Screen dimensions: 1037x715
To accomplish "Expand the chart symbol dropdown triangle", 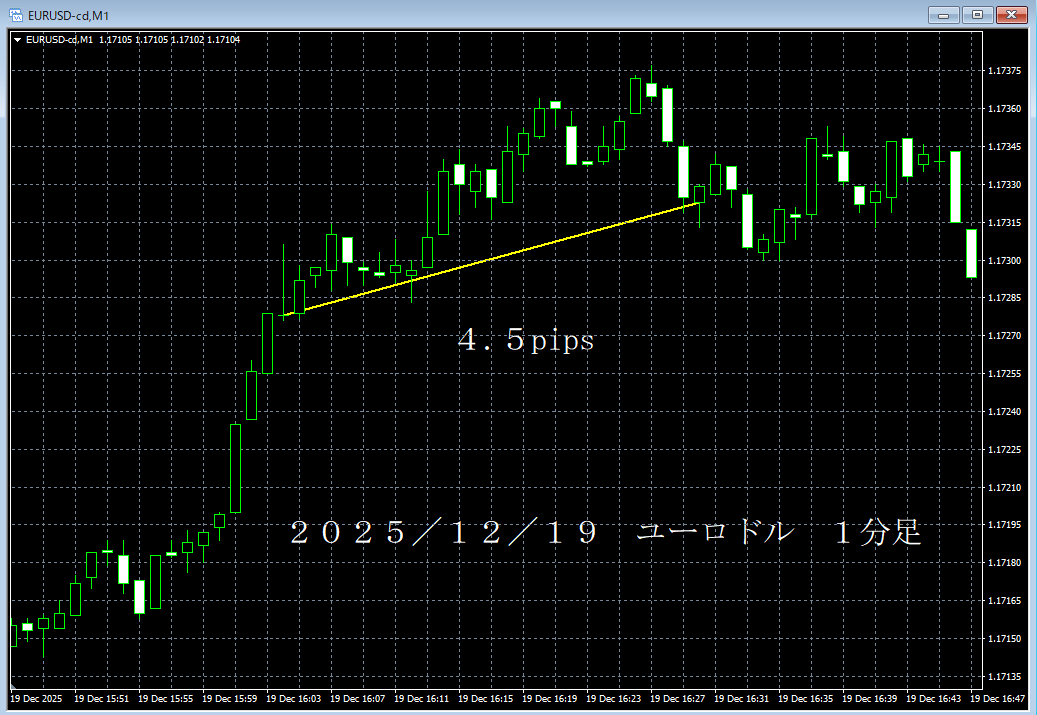I will click(x=18, y=40).
